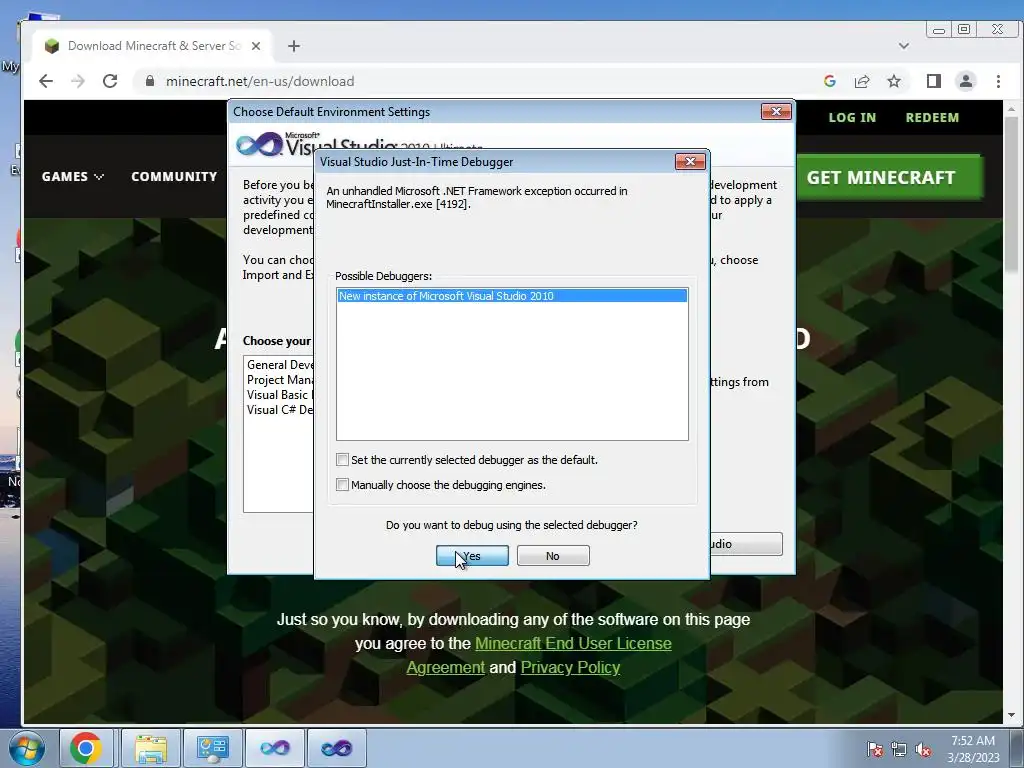The image size is (1024, 768).
Task: Open Windows Start menu
Action: click(26, 748)
